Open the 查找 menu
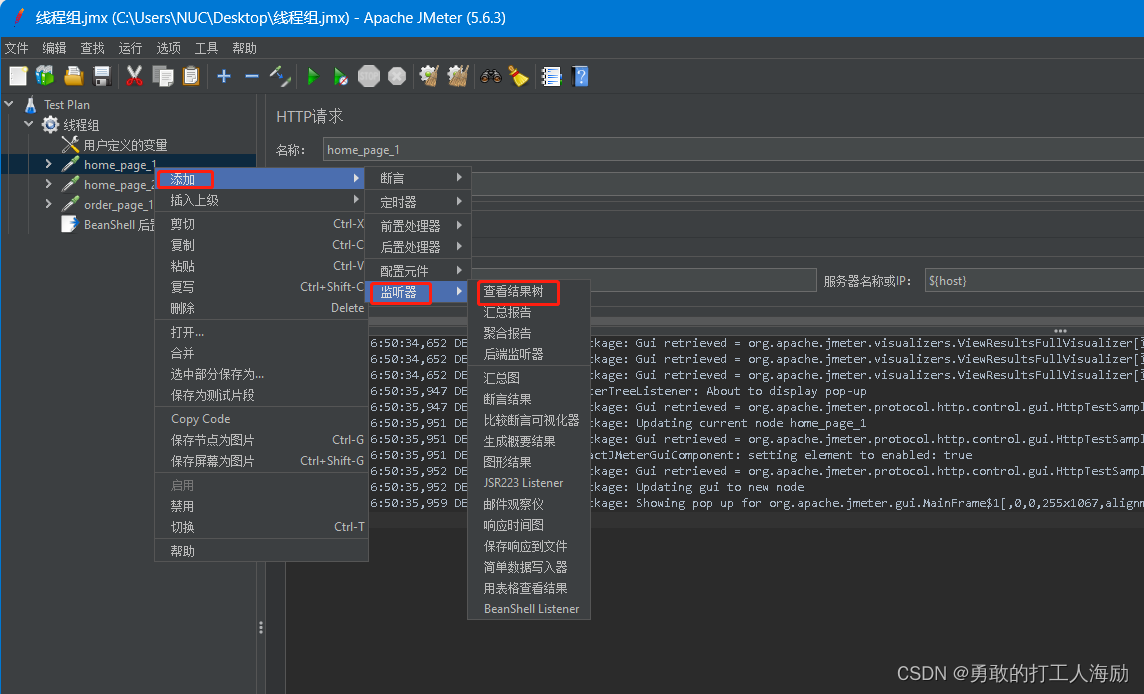 92,48
